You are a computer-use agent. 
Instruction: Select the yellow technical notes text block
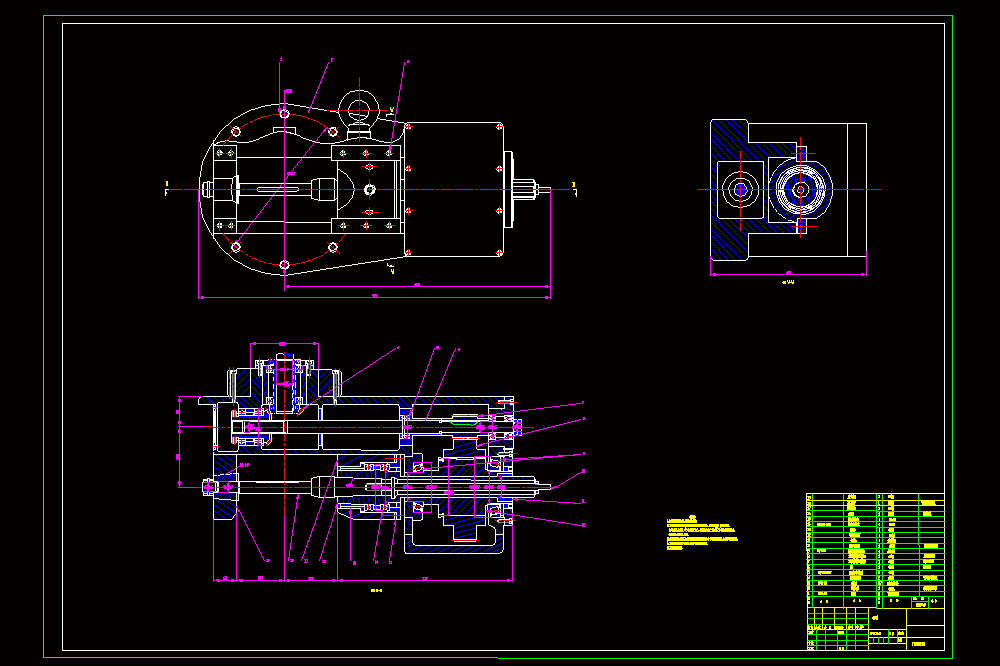tap(702, 534)
